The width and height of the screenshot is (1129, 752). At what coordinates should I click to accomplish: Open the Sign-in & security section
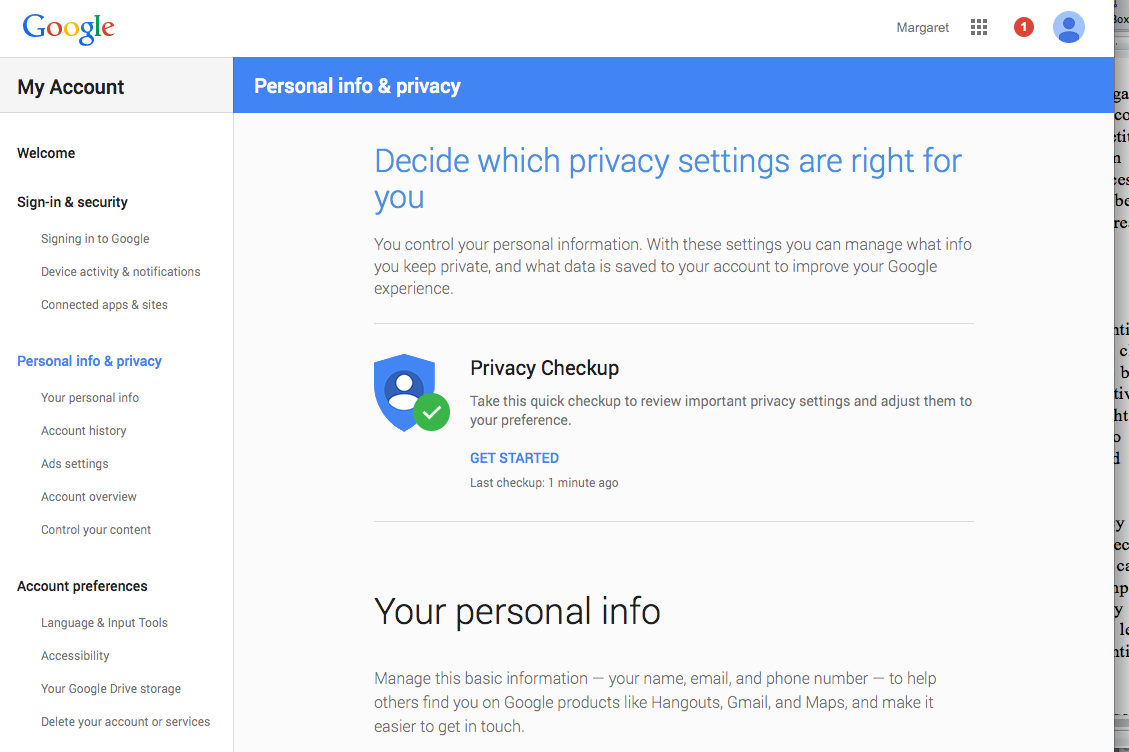pyautogui.click(x=72, y=202)
